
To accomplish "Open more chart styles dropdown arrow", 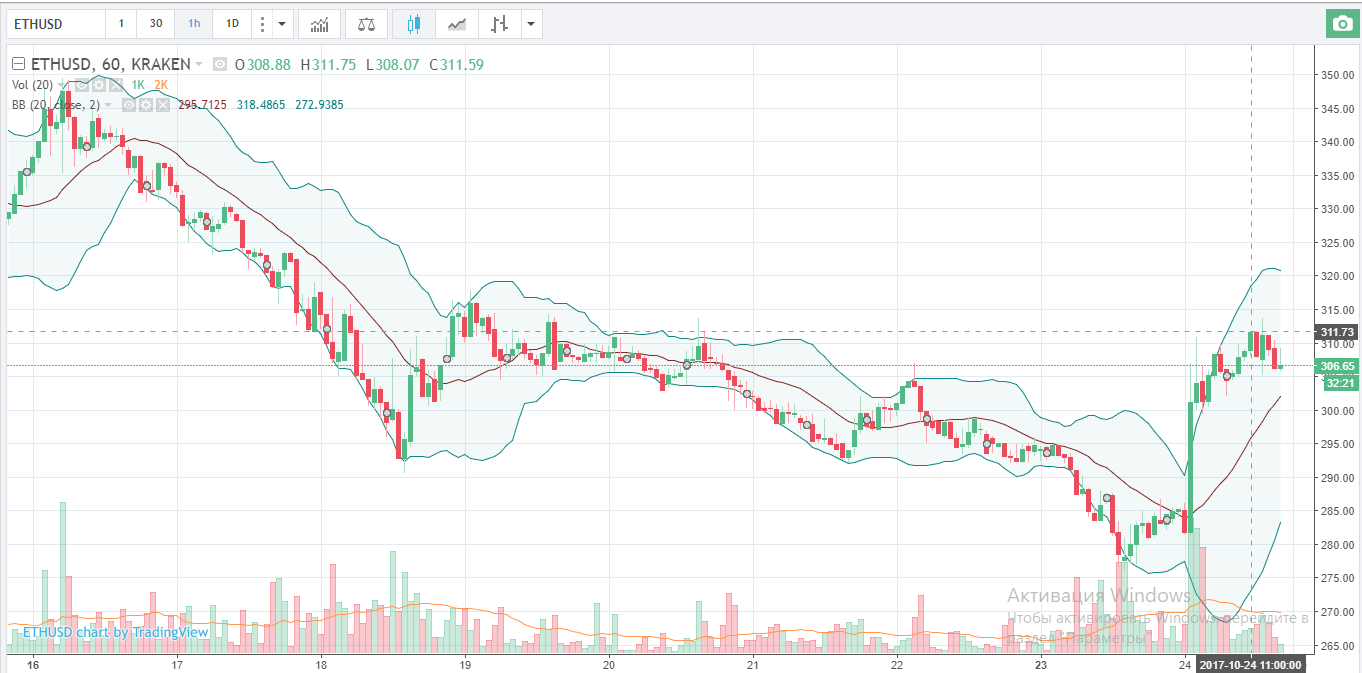I will 530,23.
